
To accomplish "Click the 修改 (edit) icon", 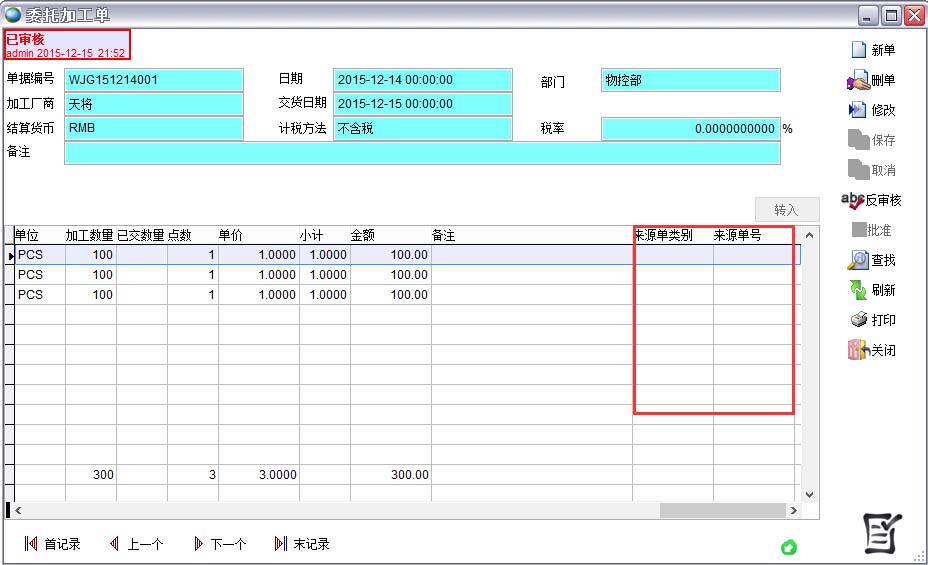I will (x=858, y=110).
